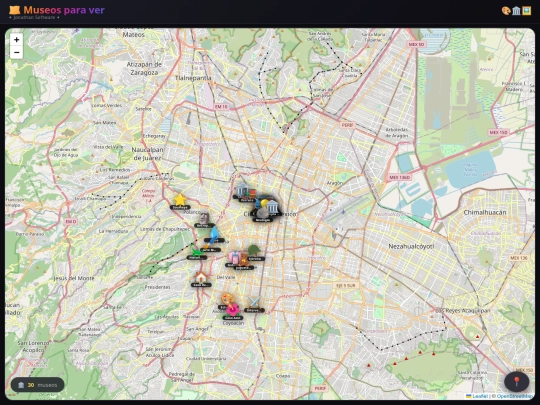
Task: Click the framed picture icon in header
Action: tap(527, 11)
